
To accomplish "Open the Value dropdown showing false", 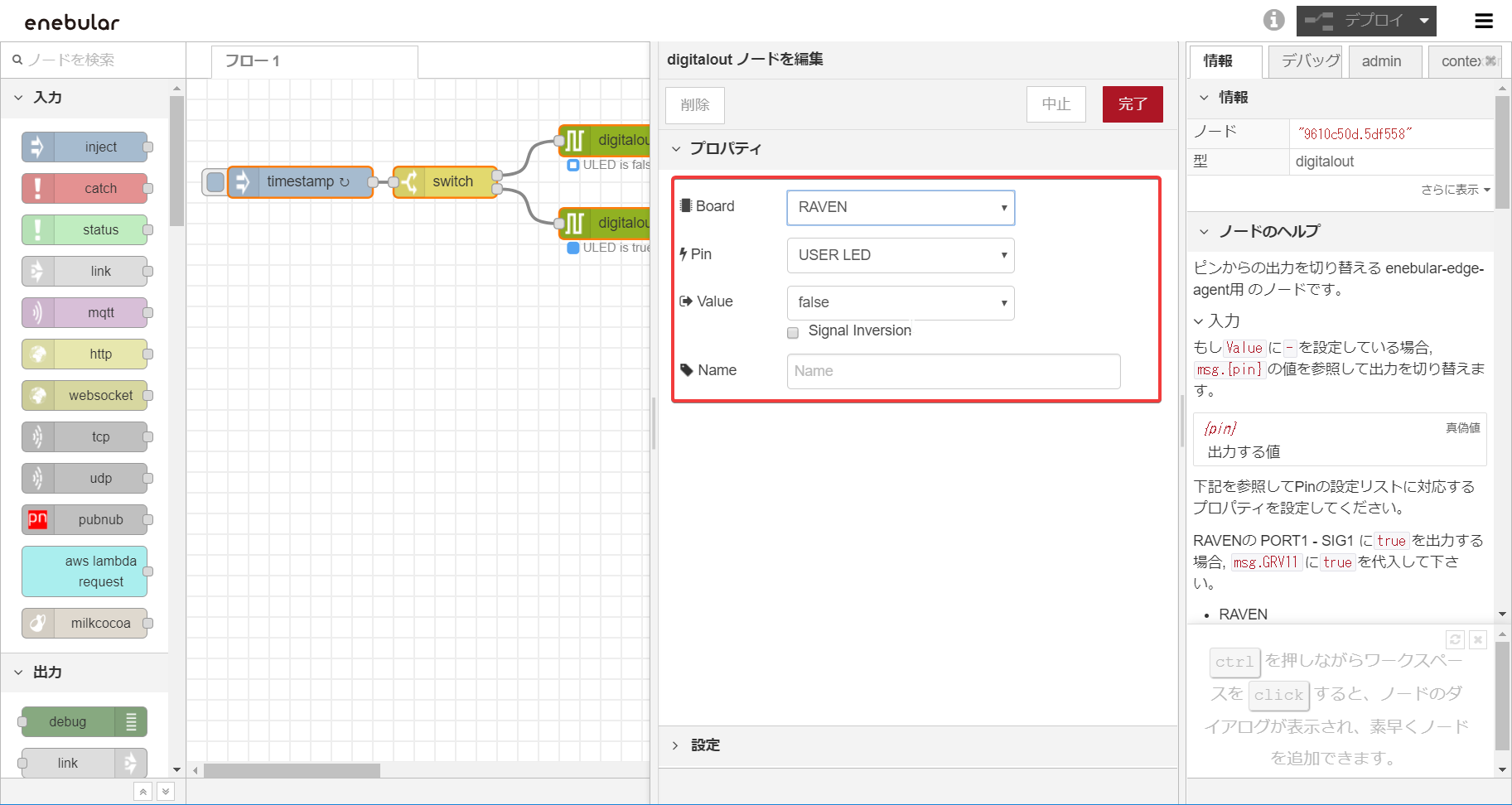I will coord(900,303).
